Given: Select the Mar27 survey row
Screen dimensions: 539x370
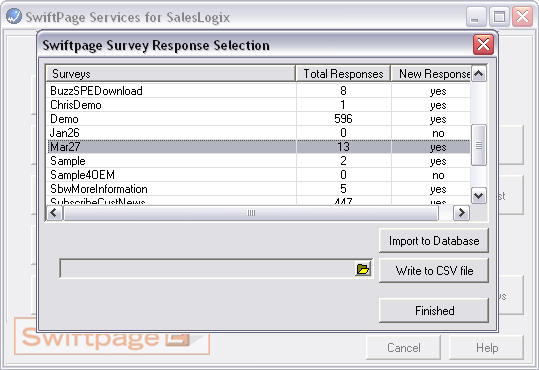Looking at the screenshot, I should point(258,147).
